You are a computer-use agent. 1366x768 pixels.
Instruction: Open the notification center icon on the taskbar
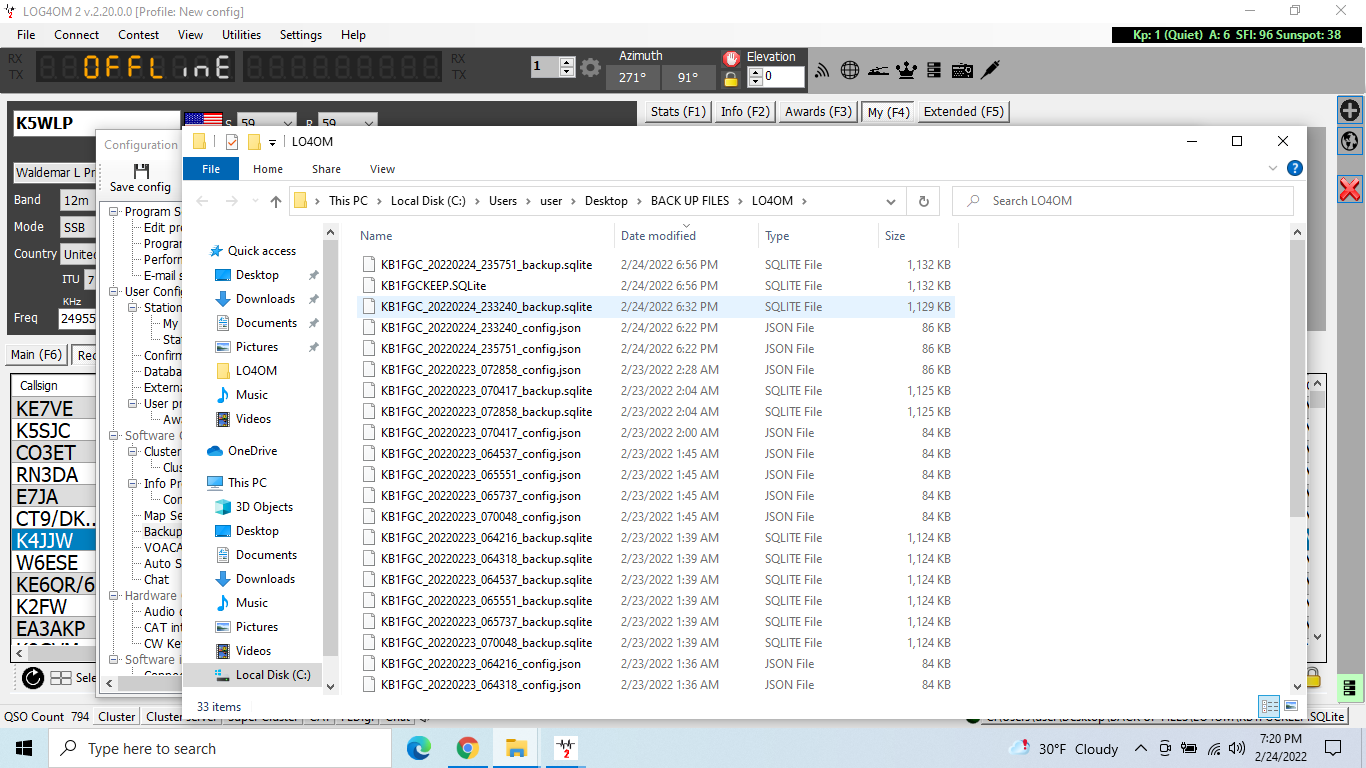(x=1333, y=748)
